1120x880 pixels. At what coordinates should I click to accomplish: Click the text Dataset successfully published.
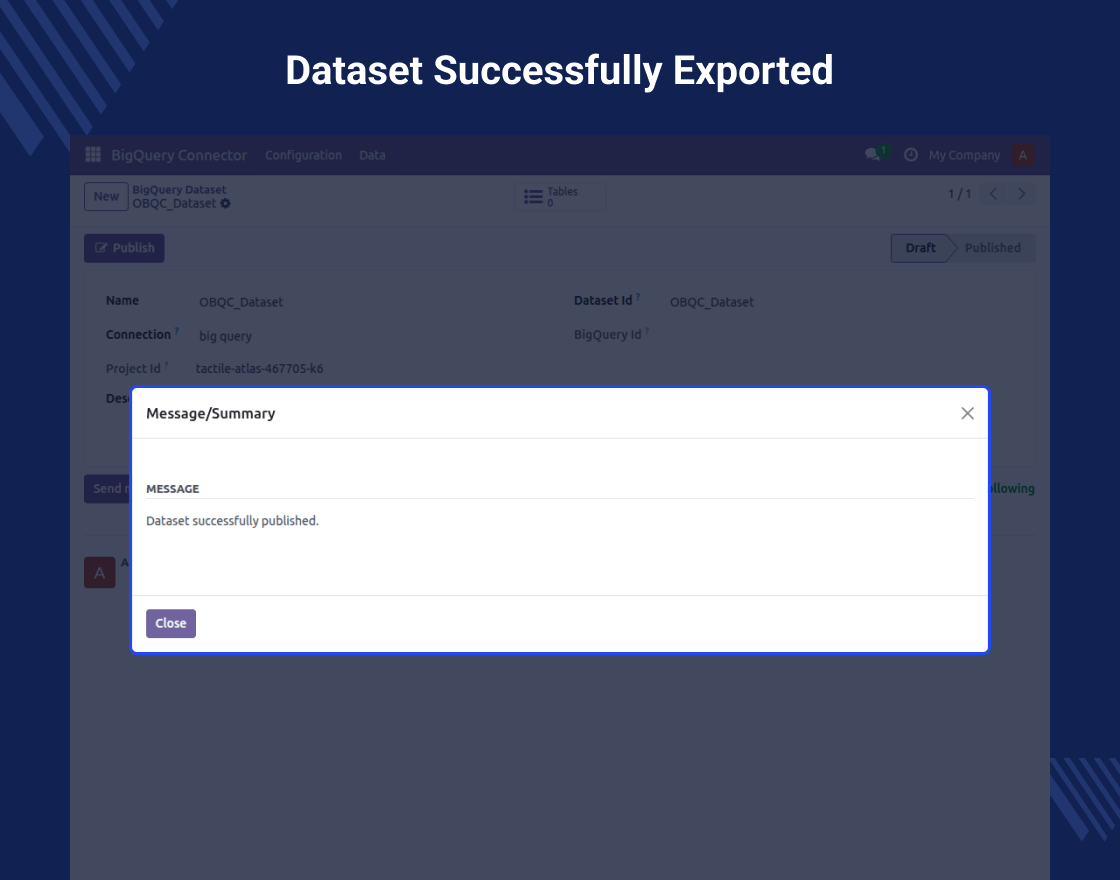coord(232,521)
